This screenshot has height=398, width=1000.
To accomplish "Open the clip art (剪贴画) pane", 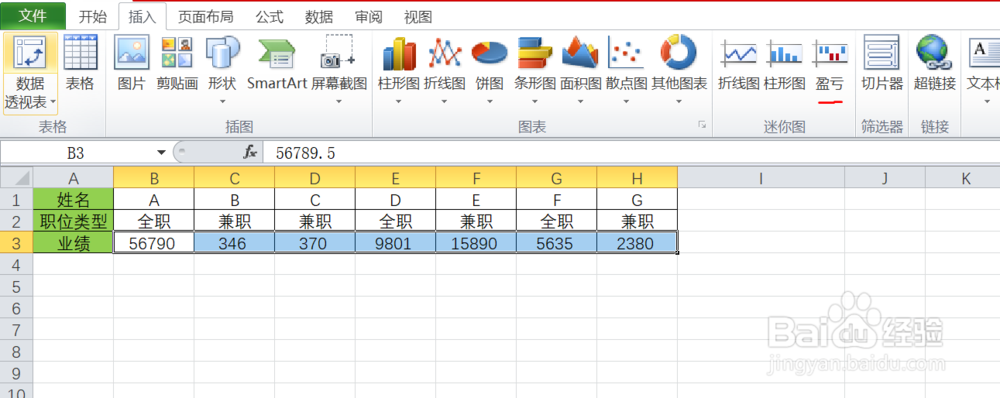I will tap(177, 64).
